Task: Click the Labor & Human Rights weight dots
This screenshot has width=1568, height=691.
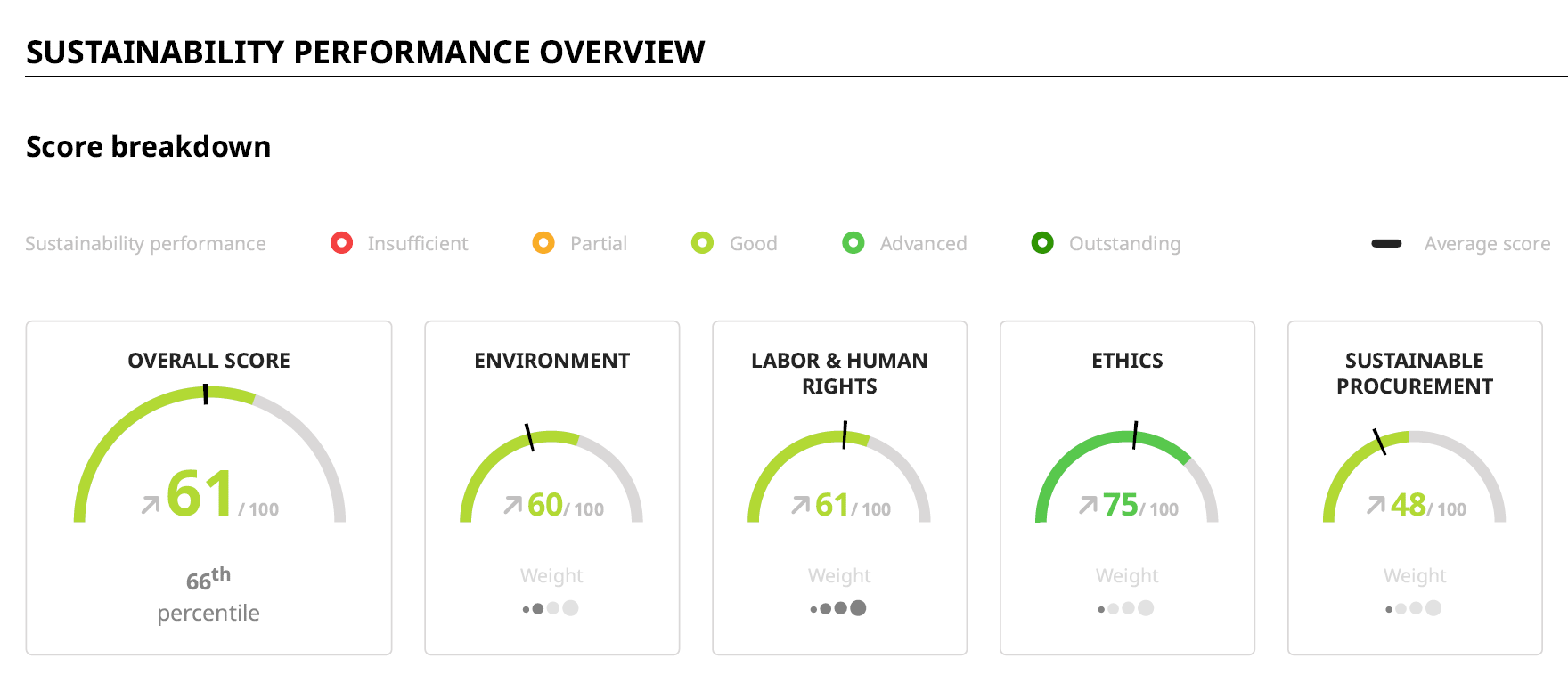Action: pyautogui.click(x=838, y=608)
